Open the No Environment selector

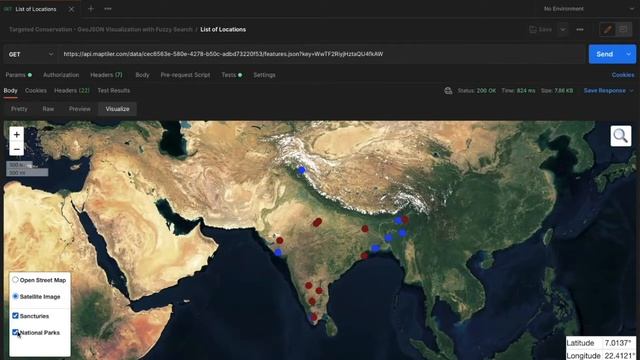click(589, 9)
